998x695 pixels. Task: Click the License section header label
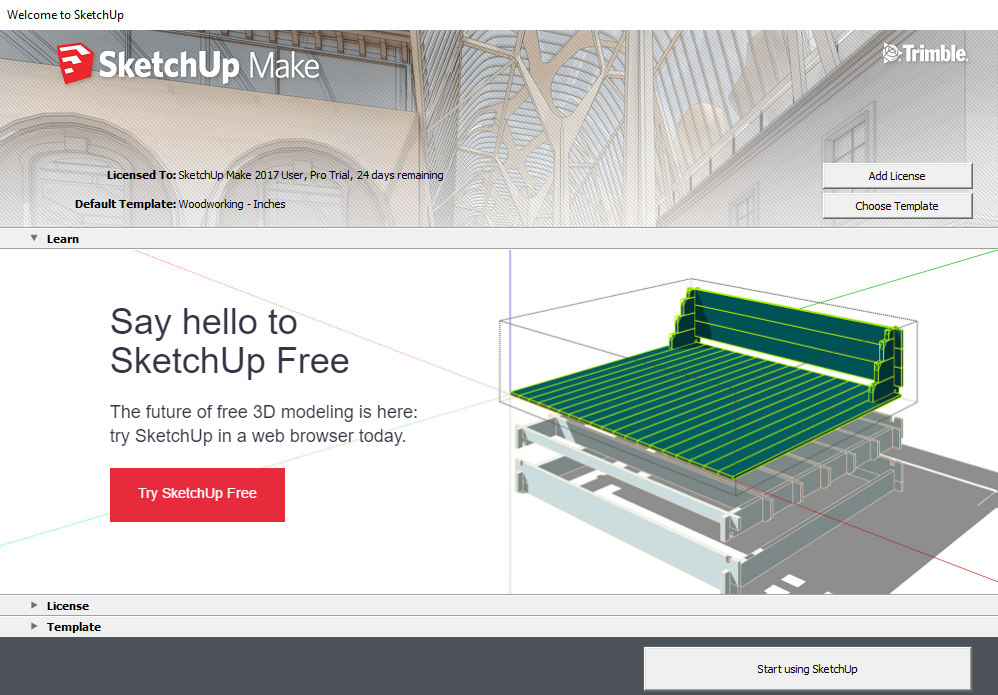(x=67, y=606)
